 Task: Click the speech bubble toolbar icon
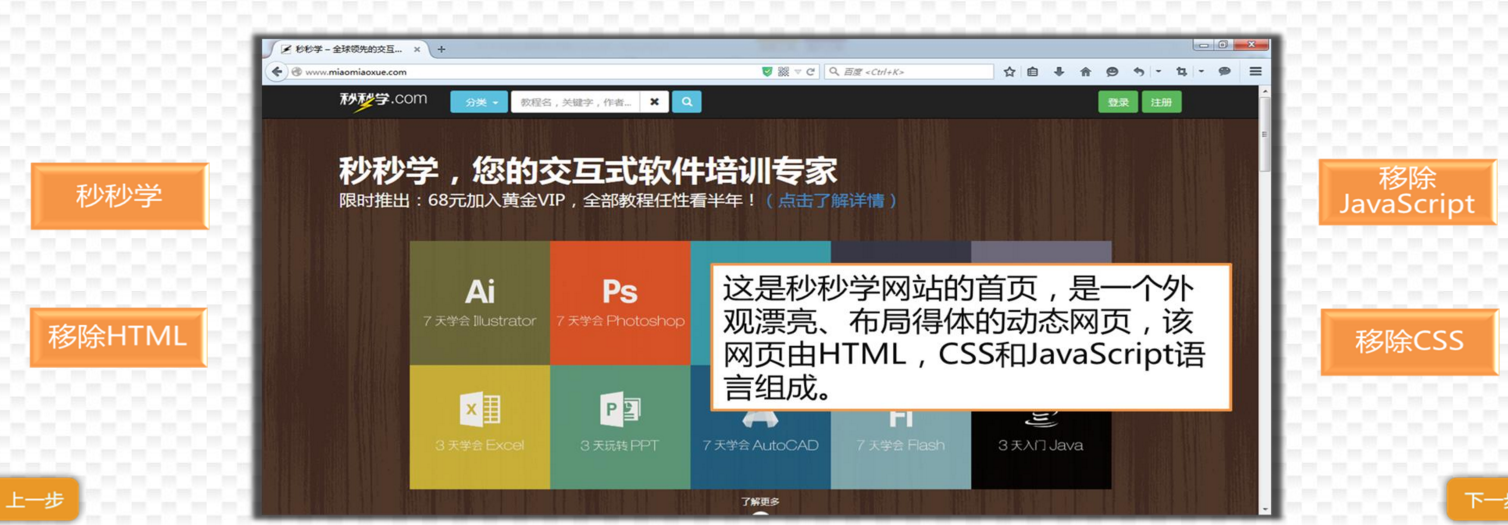pyautogui.click(x=1224, y=72)
